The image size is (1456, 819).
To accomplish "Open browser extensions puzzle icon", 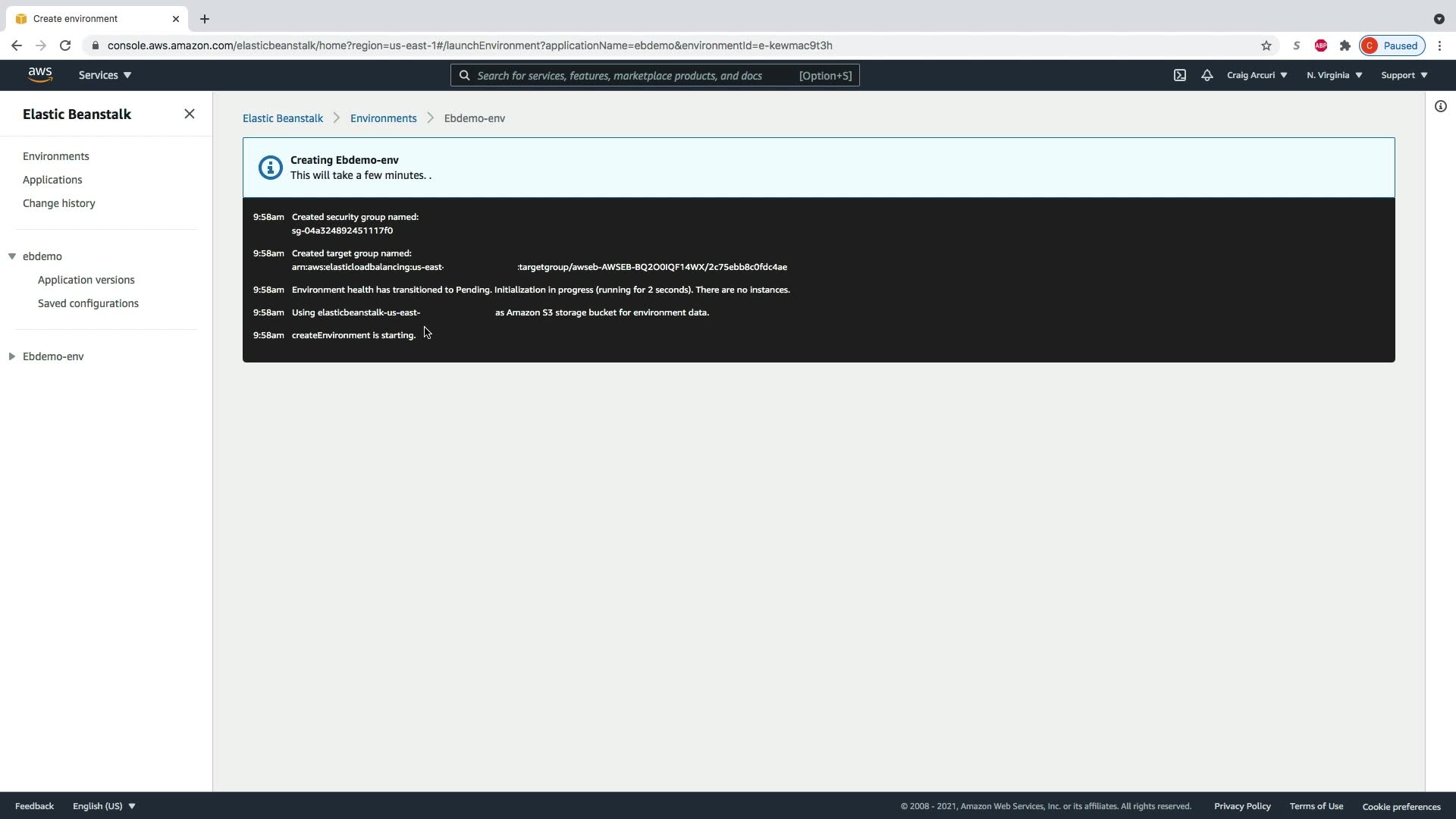I will 1345,45.
